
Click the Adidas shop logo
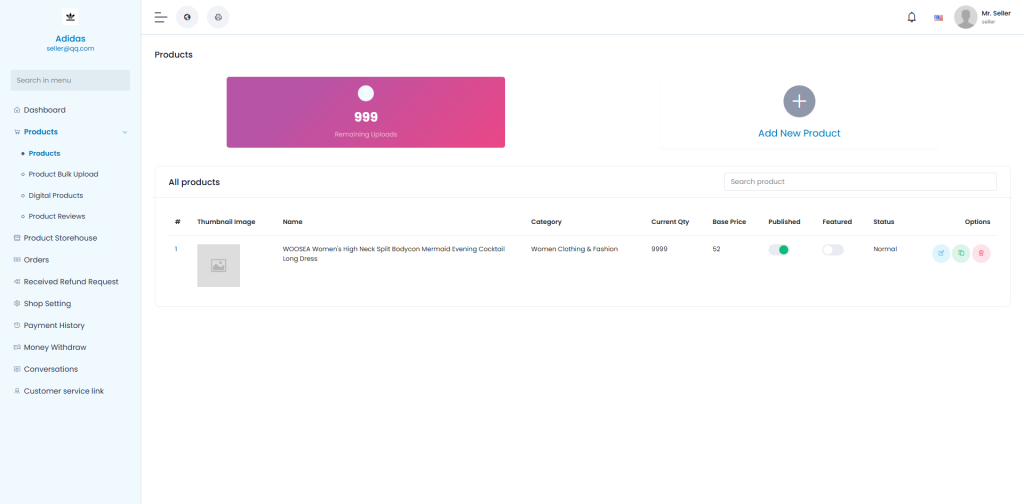tap(71, 16)
